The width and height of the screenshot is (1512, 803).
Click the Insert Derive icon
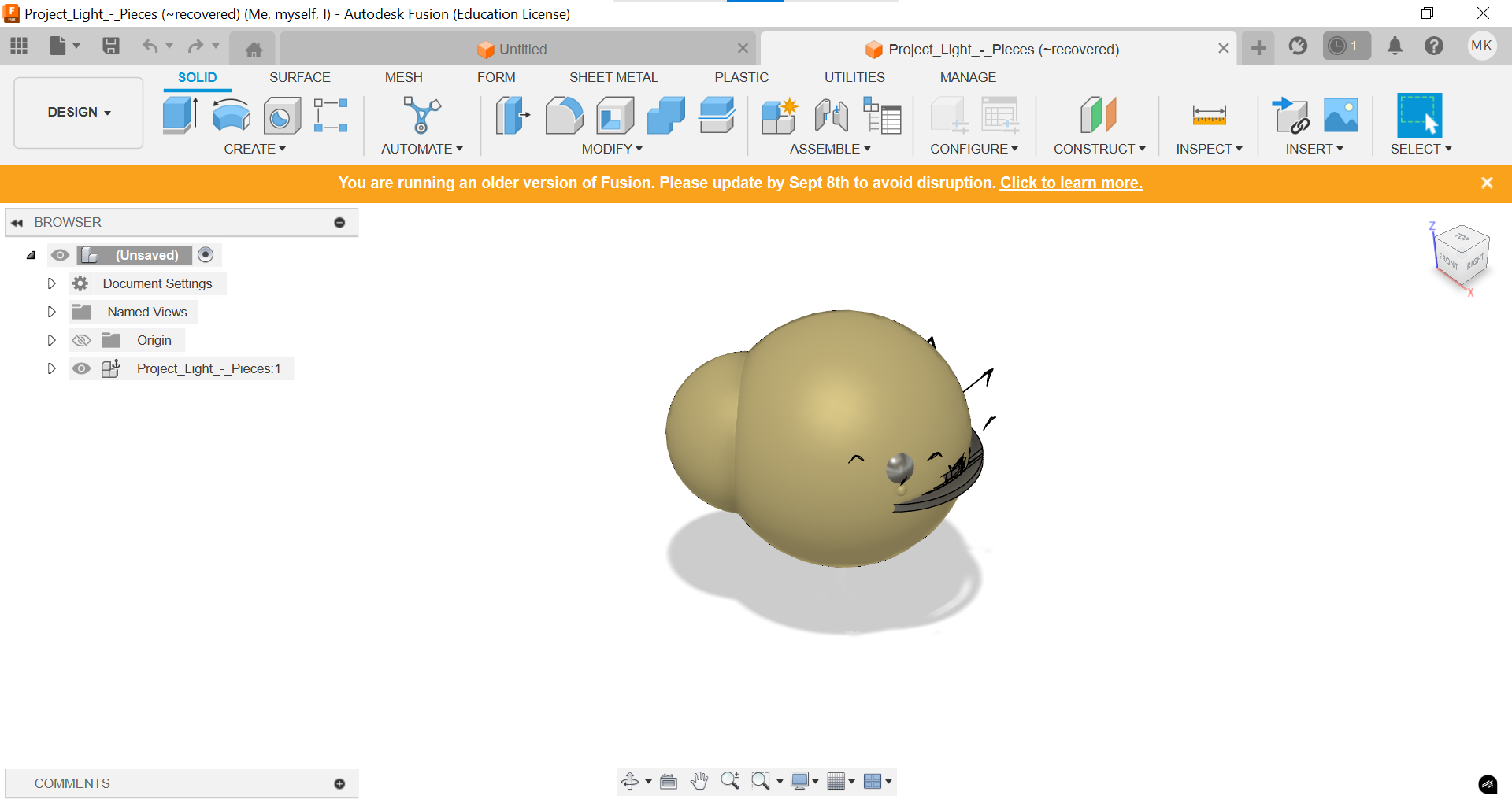pyautogui.click(x=1291, y=115)
